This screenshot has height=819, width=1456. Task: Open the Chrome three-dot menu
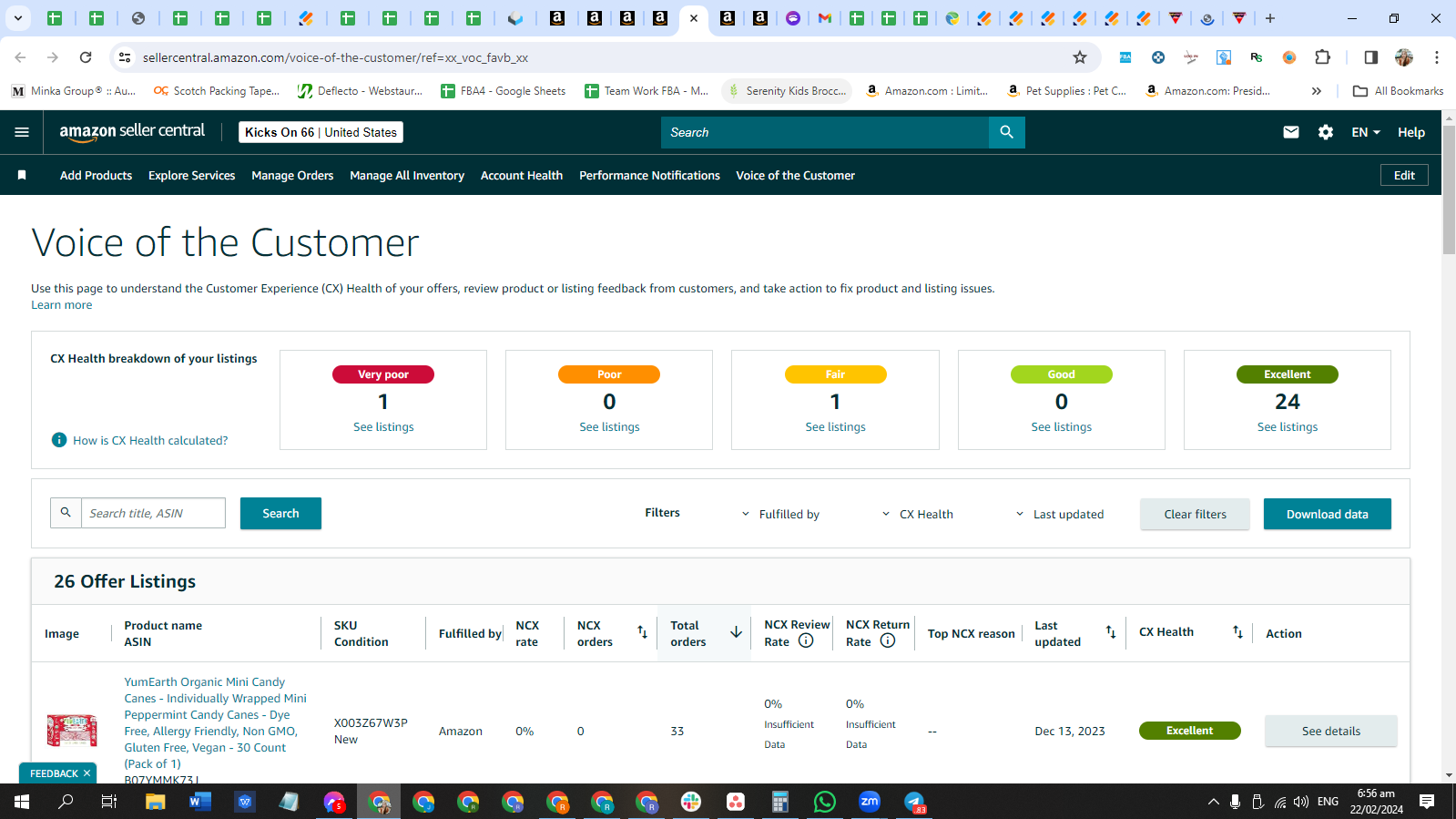pos(1437,57)
